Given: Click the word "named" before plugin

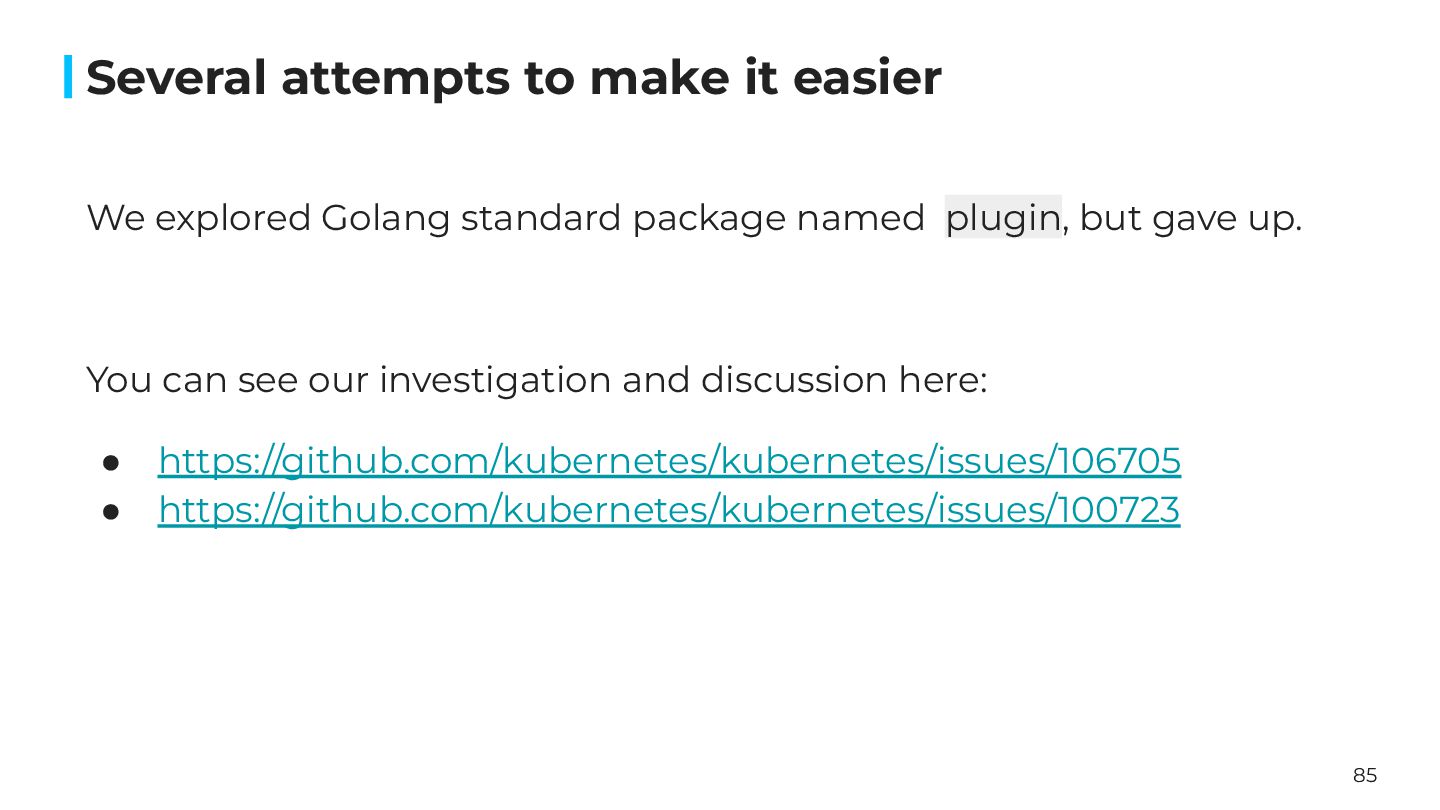Looking at the screenshot, I should [x=860, y=218].
